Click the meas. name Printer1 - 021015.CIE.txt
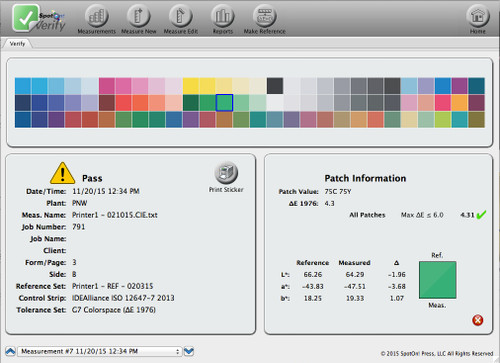 (115, 215)
